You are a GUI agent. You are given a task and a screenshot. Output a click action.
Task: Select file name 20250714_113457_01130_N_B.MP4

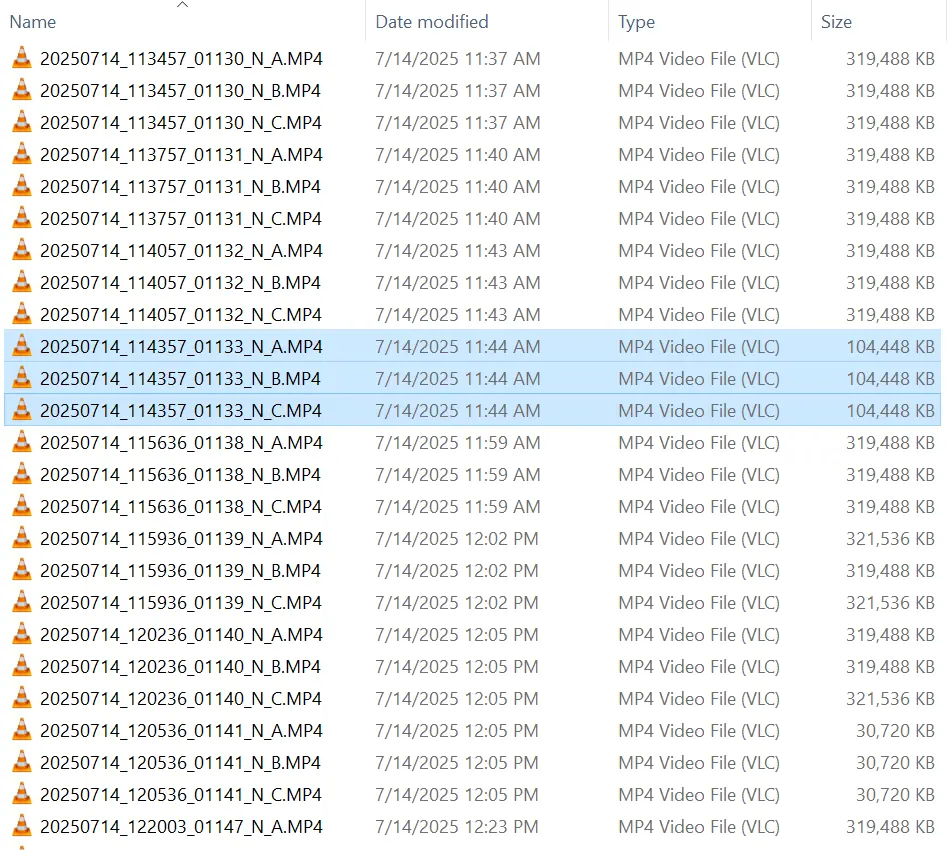pos(180,91)
